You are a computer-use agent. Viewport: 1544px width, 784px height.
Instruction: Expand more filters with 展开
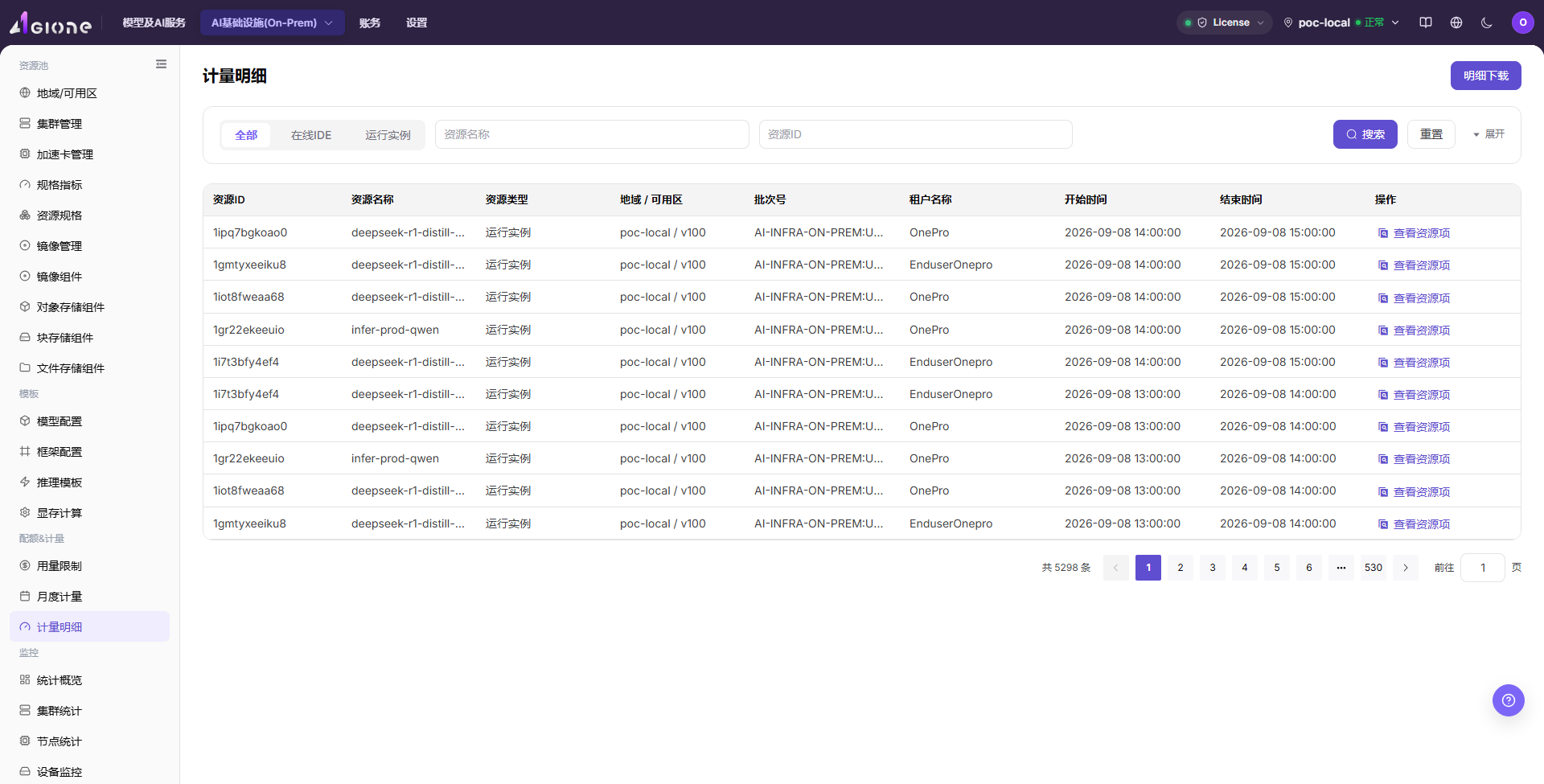tap(1489, 134)
